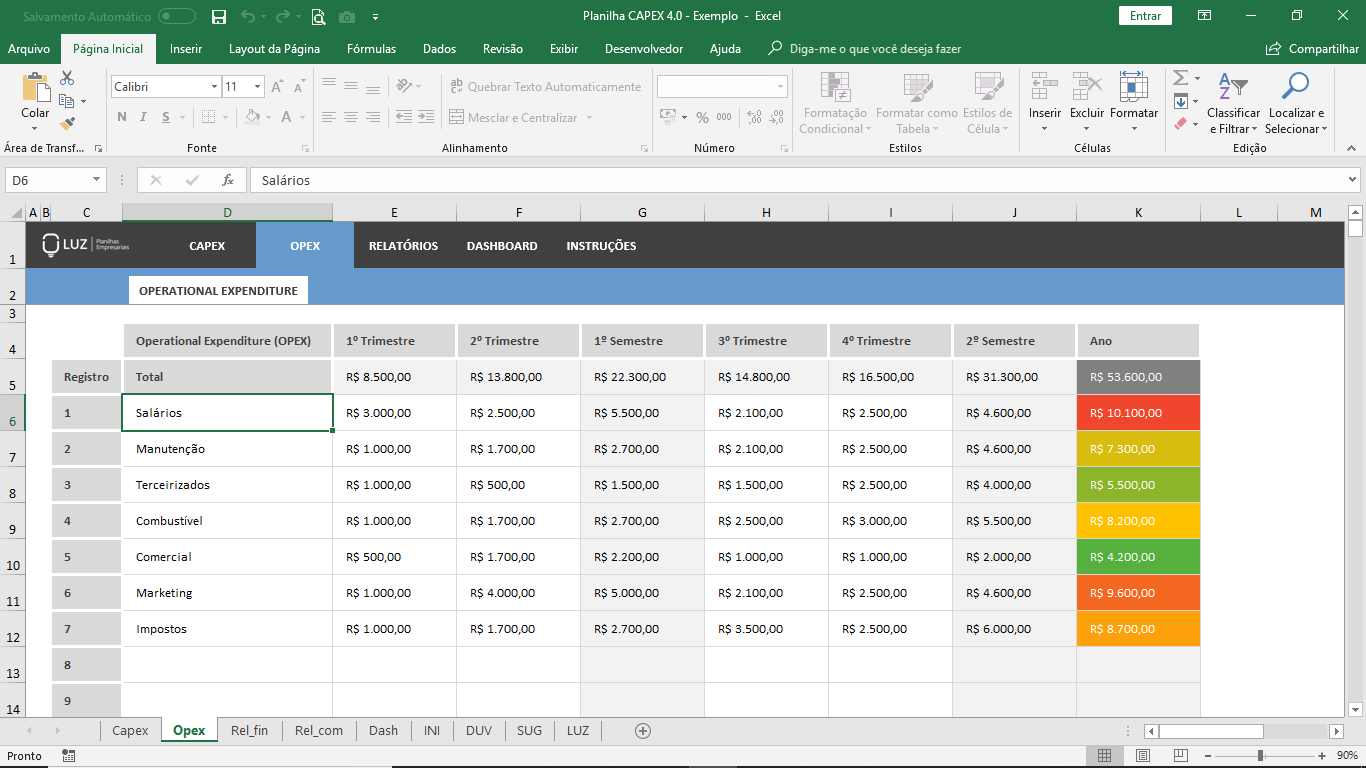Add a new sheet with plus icon
This screenshot has height=768, width=1366.
point(643,731)
